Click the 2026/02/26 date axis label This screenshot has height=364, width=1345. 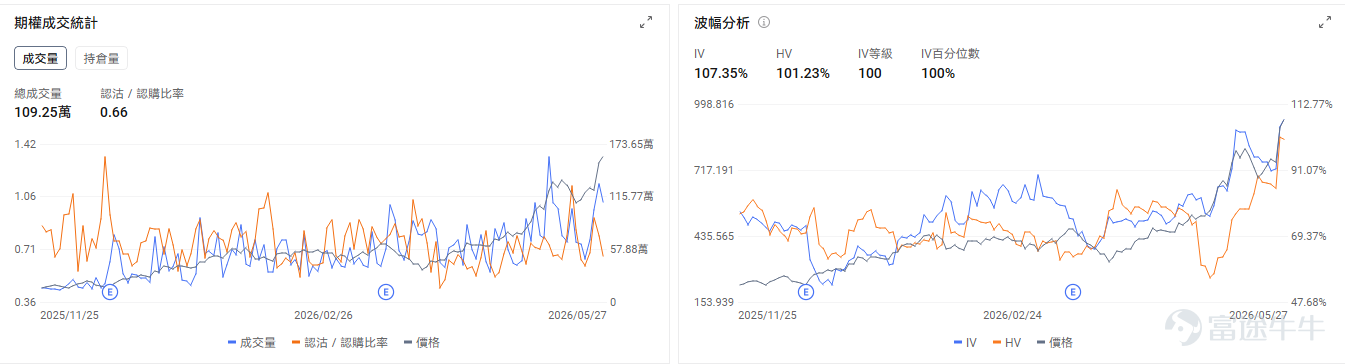[x=323, y=314]
